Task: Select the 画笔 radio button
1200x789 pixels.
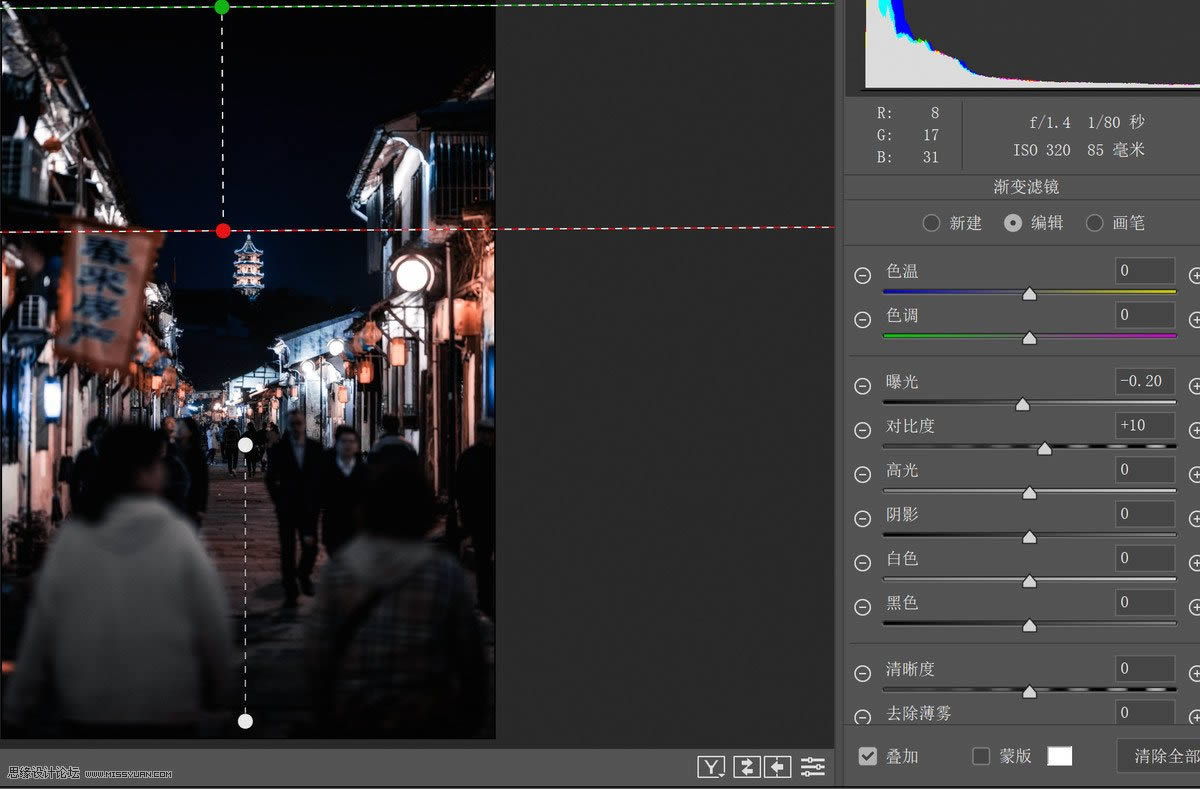Action: (x=1095, y=223)
